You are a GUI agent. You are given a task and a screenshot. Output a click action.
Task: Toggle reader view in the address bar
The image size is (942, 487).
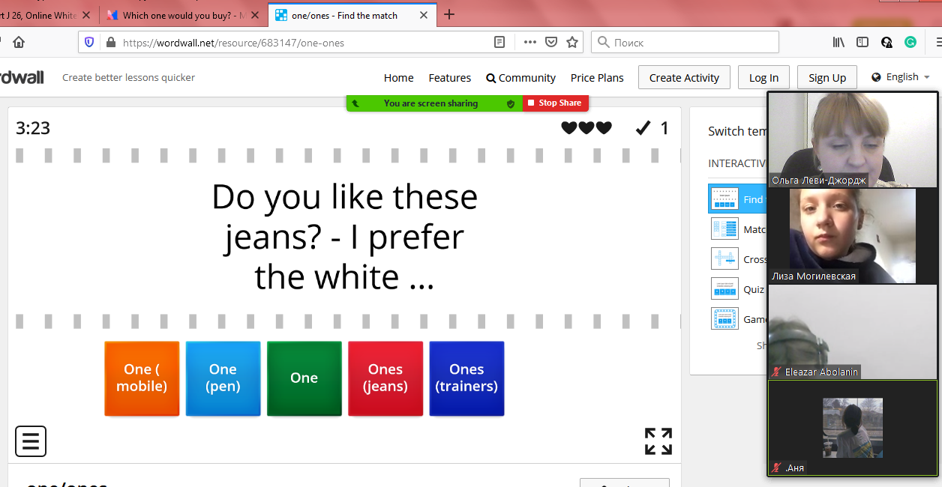point(499,42)
